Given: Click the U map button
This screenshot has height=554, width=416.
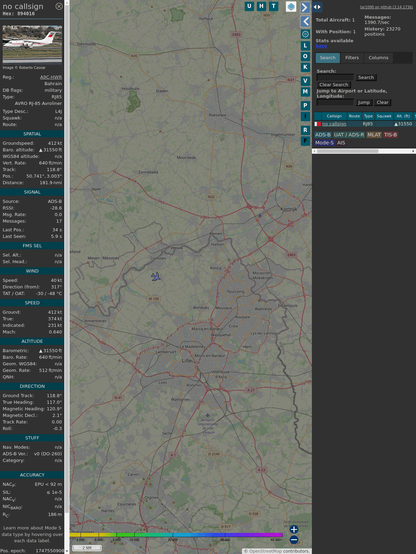Looking at the screenshot, I should click(249, 6).
